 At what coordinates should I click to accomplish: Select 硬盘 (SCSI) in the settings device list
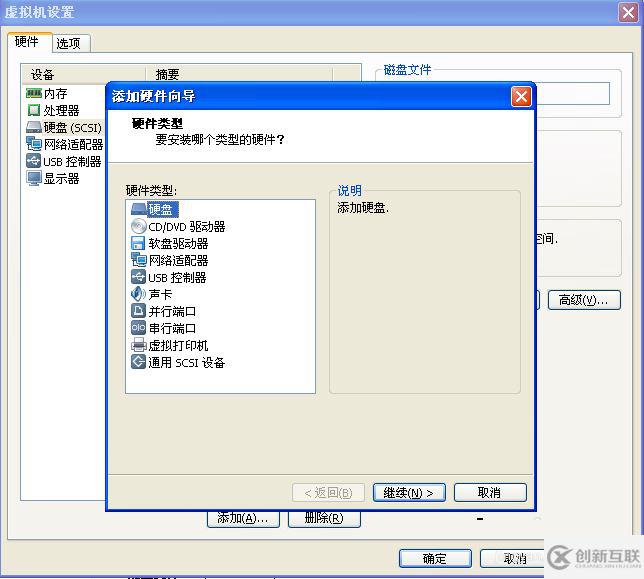[x=73, y=128]
